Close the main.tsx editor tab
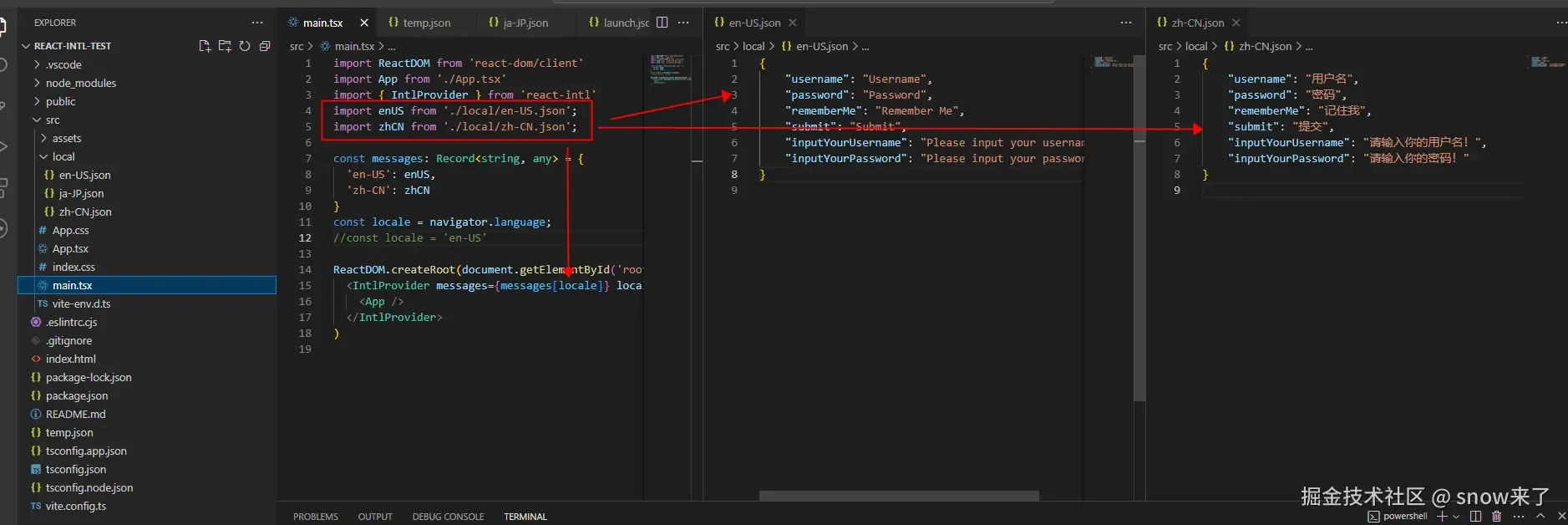Screen dimensions: 1568x525 [x=364, y=23]
